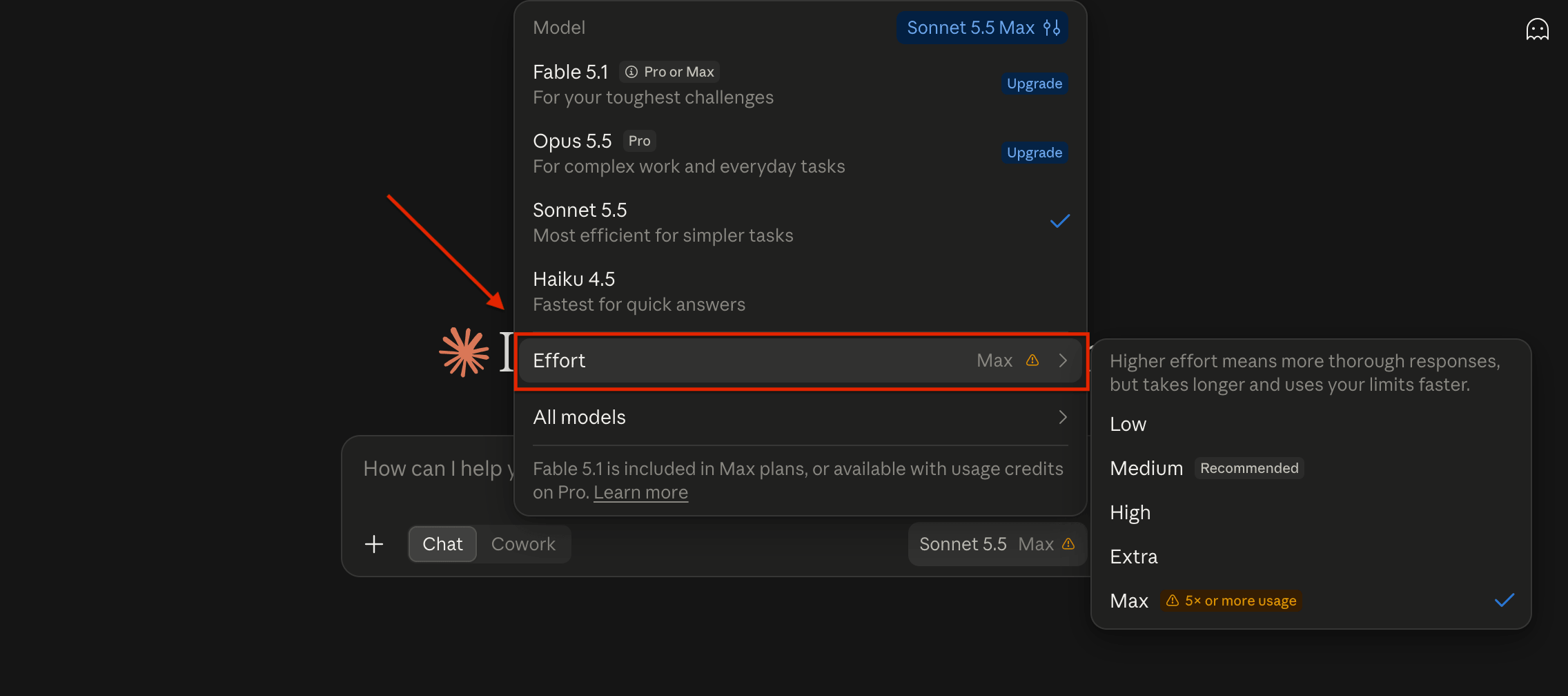Click the Higher effort means more thorough description
Screen dimensions: 1568x696
coord(1305,373)
